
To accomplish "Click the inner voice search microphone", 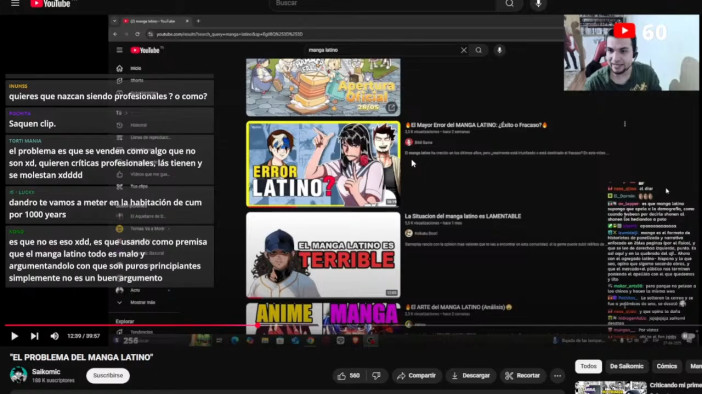I will click(500, 50).
